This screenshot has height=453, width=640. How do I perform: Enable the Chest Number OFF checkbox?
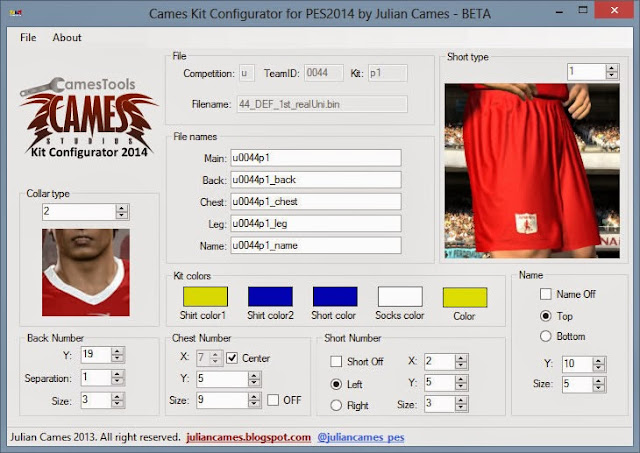273,400
